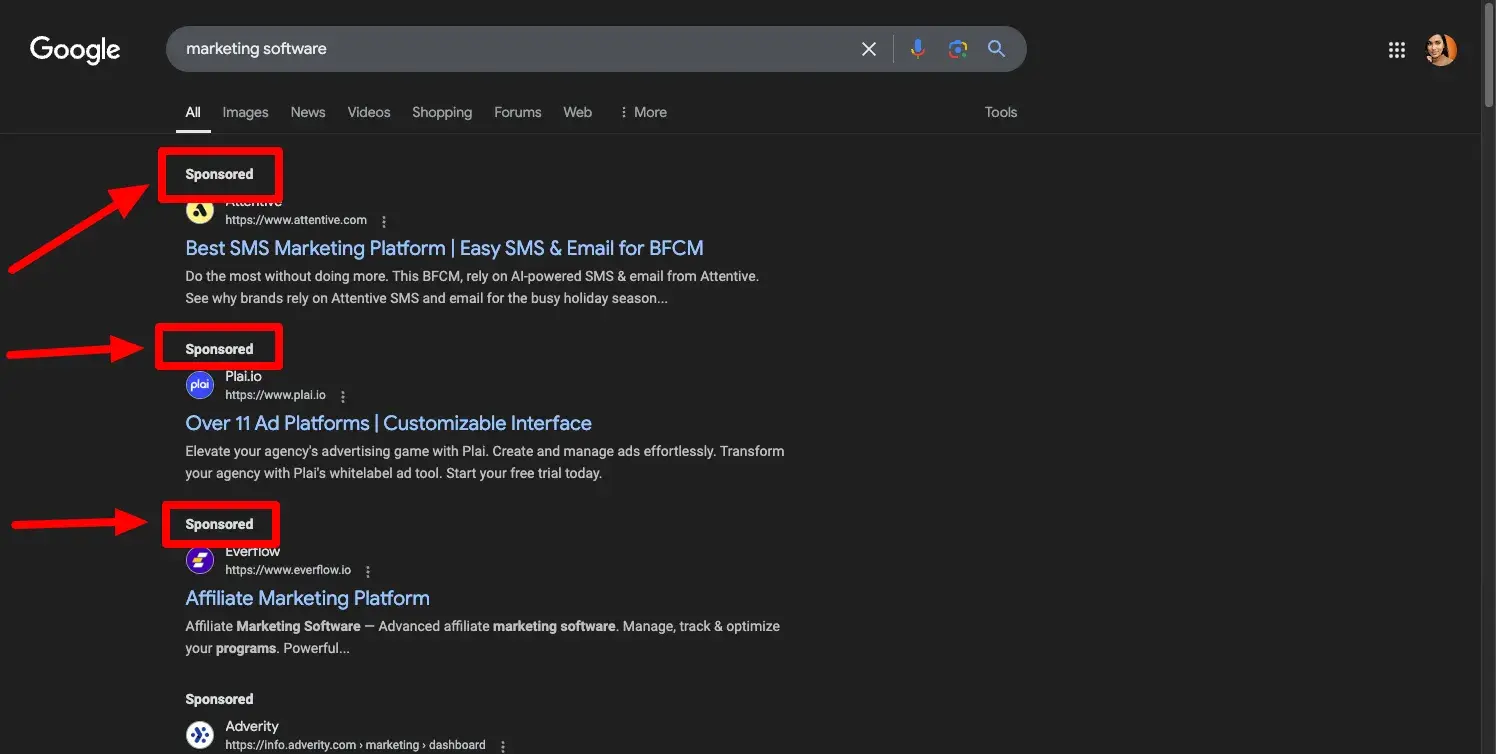Click the magnifying glass search button

click(x=997, y=49)
